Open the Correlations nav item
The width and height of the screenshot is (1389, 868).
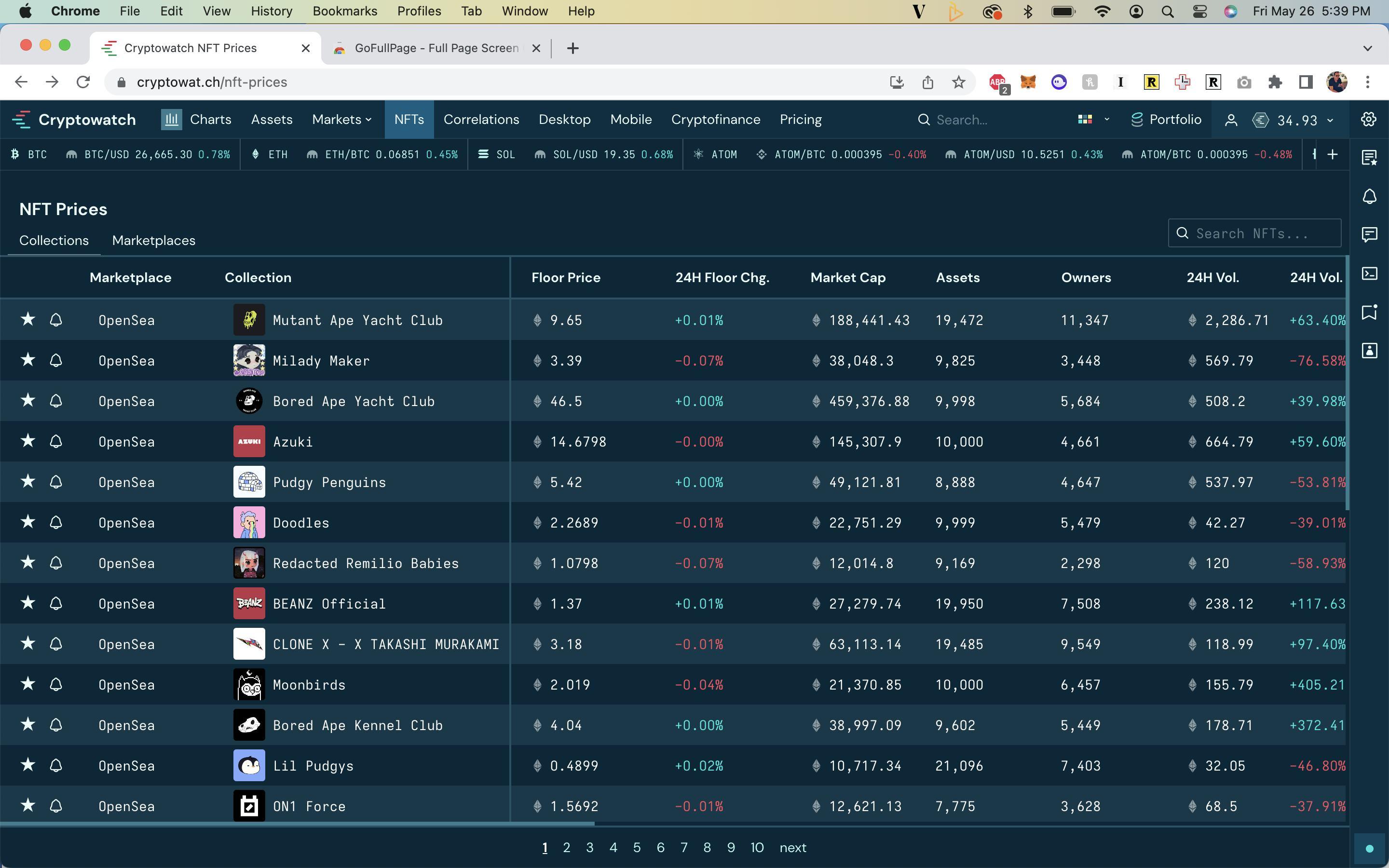click(481, 120)
